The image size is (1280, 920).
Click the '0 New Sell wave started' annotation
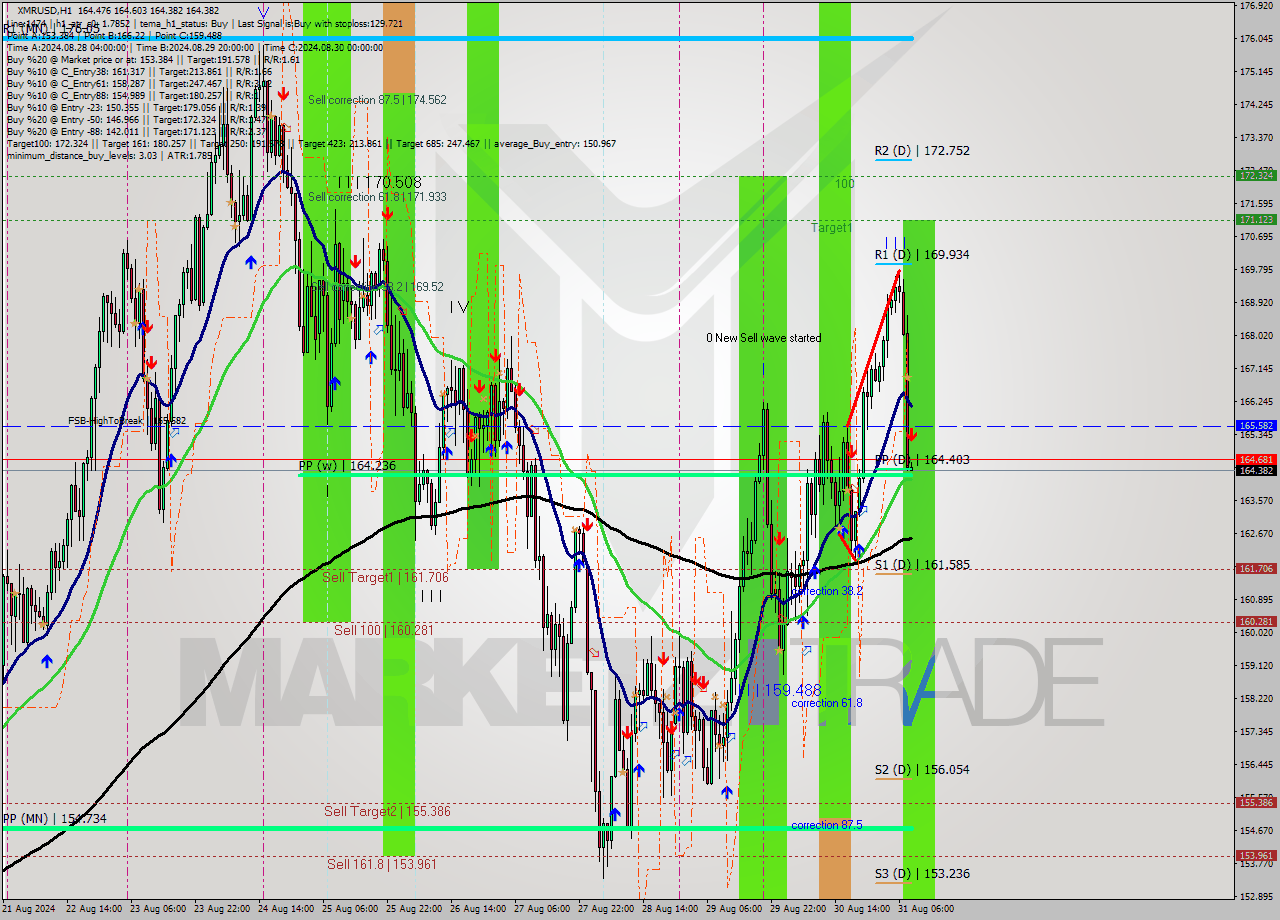(763, 338)
